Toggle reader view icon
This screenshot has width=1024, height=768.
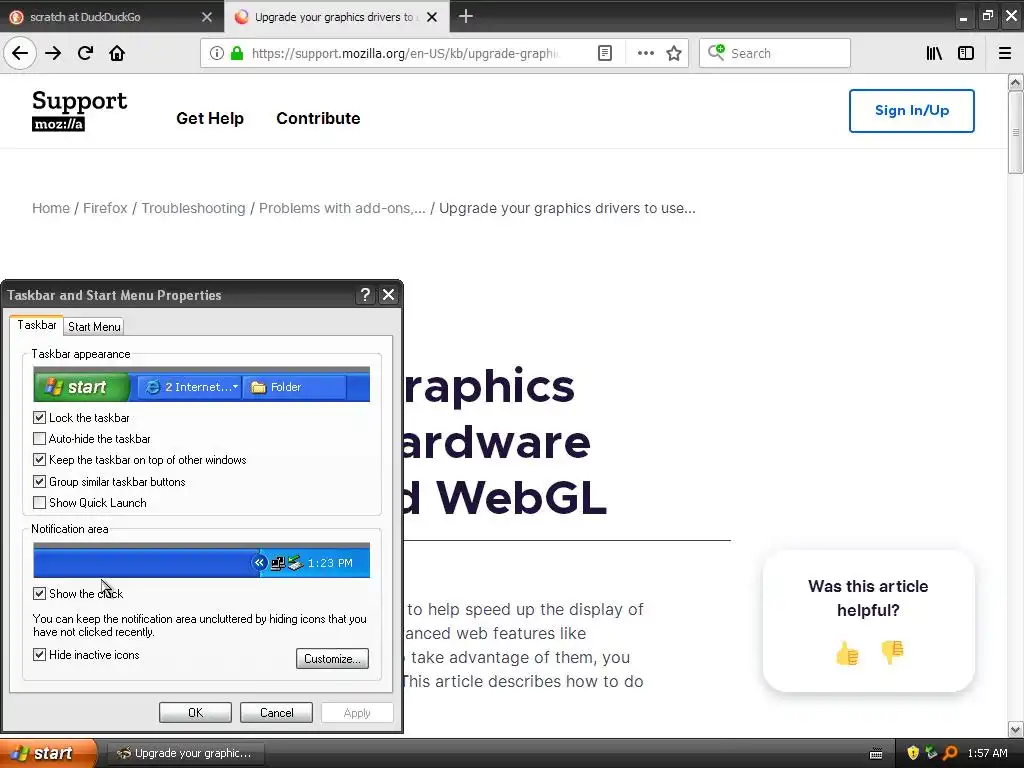[x=605, y=53]
